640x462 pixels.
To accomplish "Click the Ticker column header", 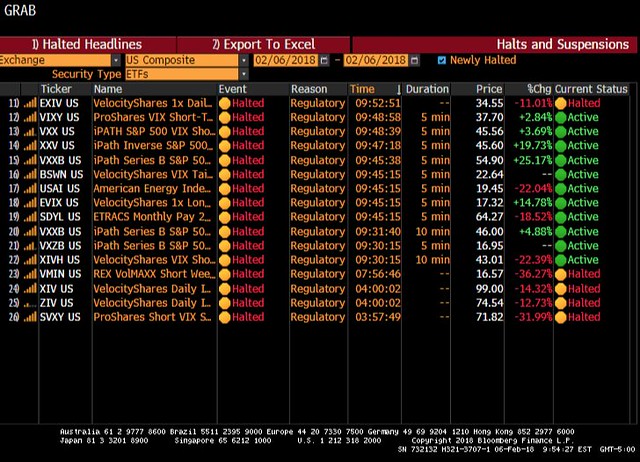I will (56, 89).
